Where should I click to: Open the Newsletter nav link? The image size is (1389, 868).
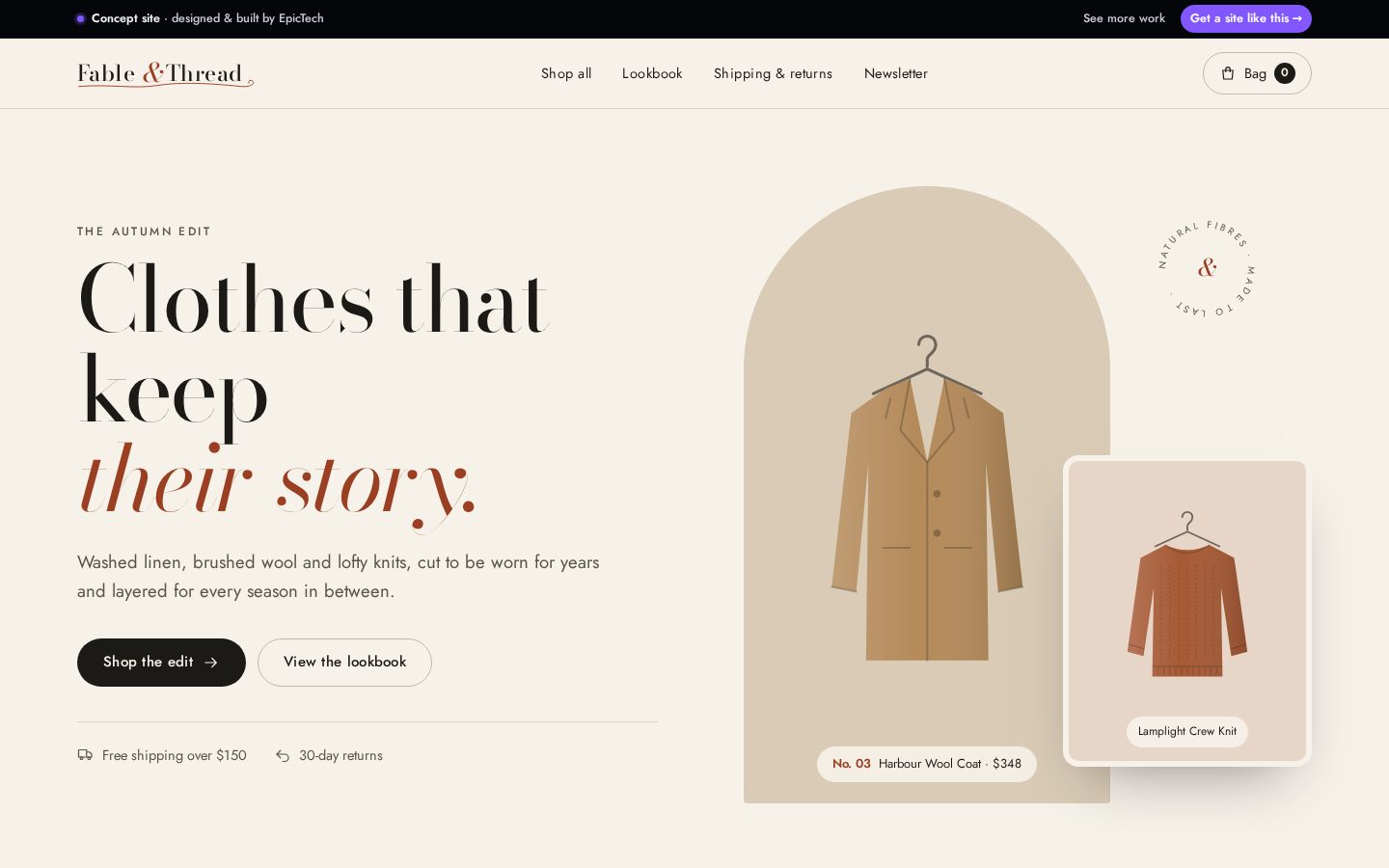click(896, 73)
